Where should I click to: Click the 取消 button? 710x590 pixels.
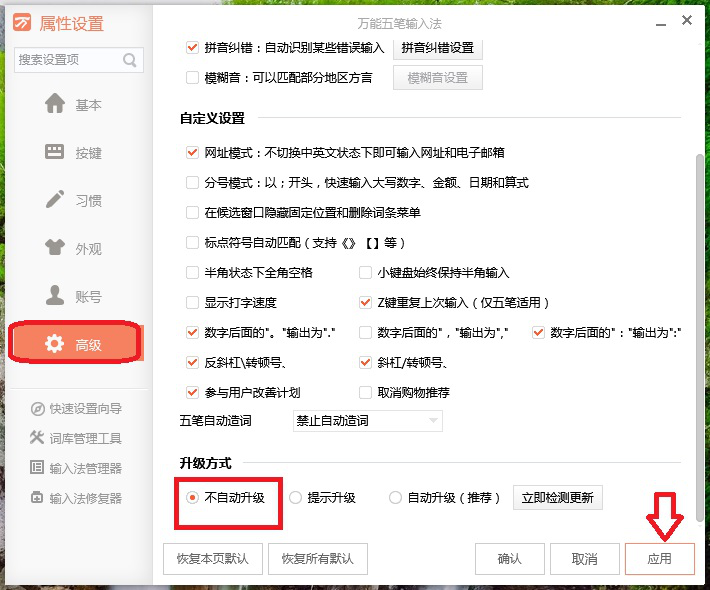(585, 559)
